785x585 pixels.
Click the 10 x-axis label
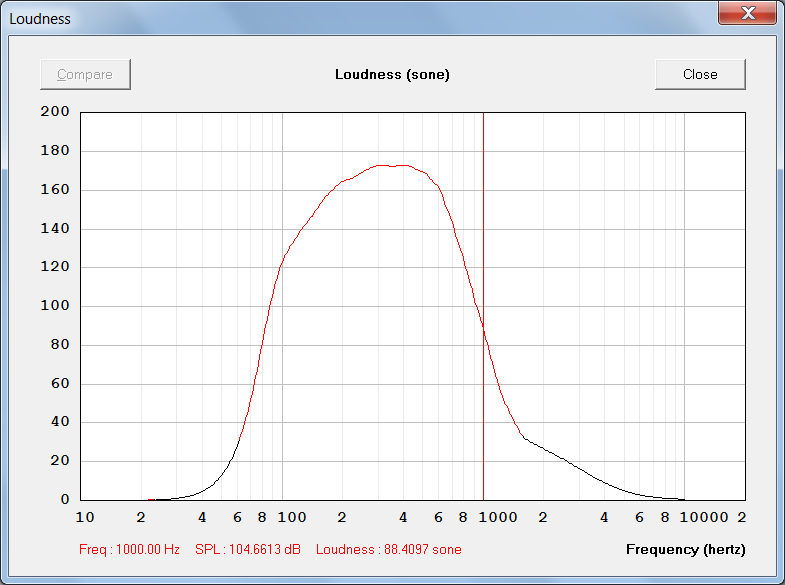[85, 517]
